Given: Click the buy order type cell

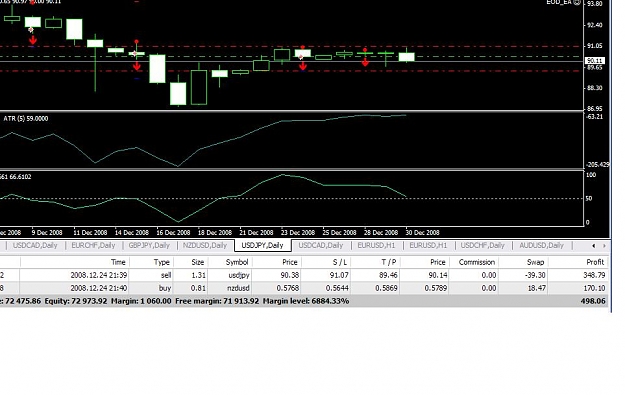Looking at the screenshot, I should tap(165, 288).
